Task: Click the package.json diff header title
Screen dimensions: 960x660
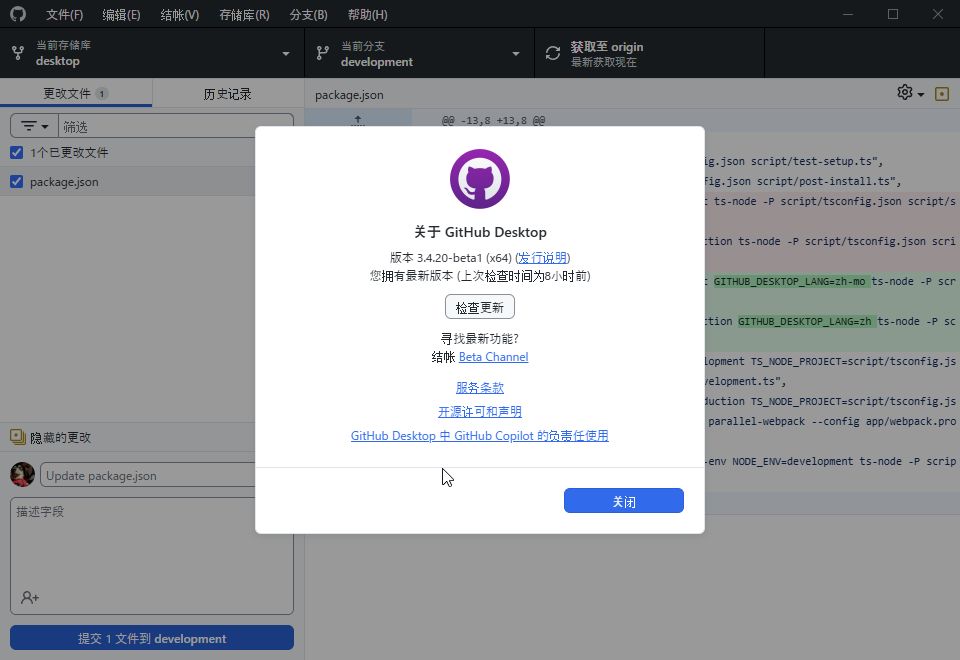Action: [x=350, y=95]
